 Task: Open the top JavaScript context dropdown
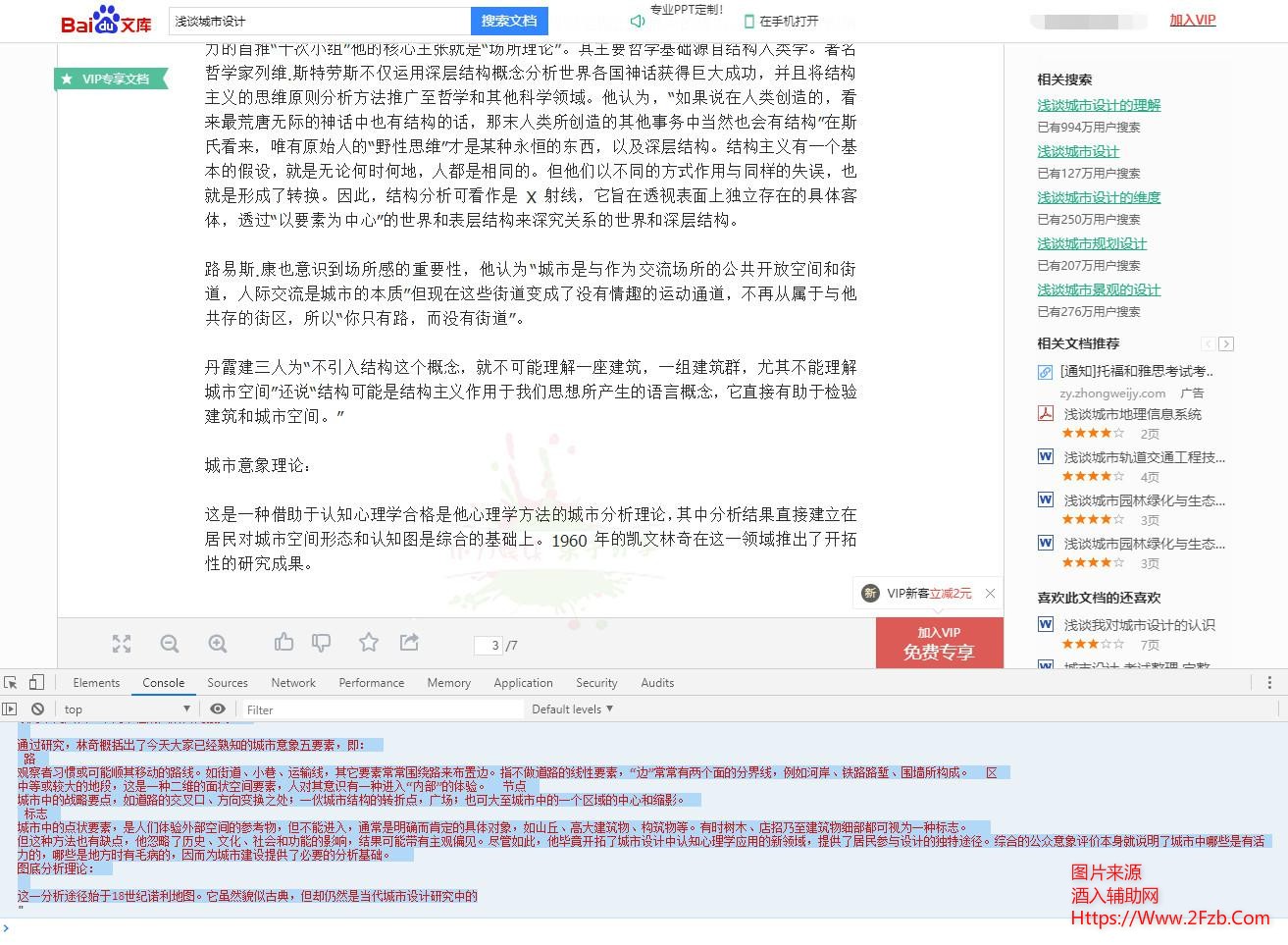pyautogui.click(x=127, y=709)
